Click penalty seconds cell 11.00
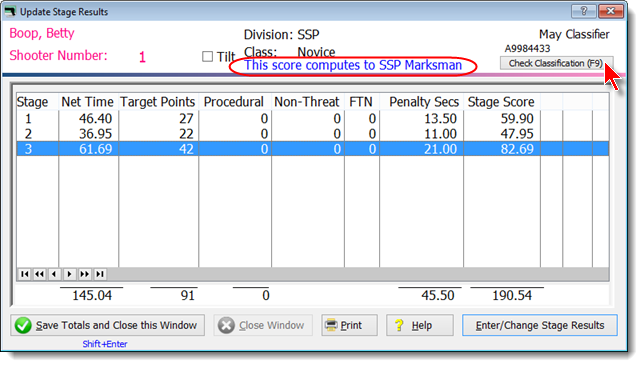The height and width of the screenshot is (367, 643). click(440, 134)
